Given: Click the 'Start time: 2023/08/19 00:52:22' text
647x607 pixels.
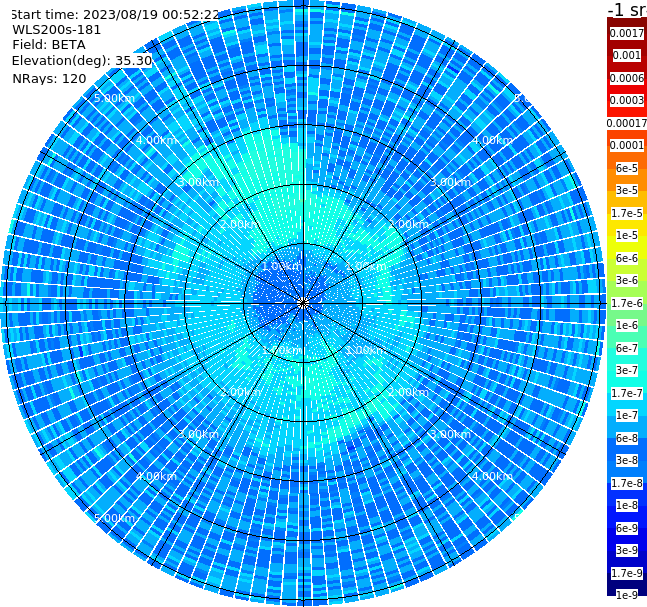Looking at the screenshot, I should click(115, 15).
